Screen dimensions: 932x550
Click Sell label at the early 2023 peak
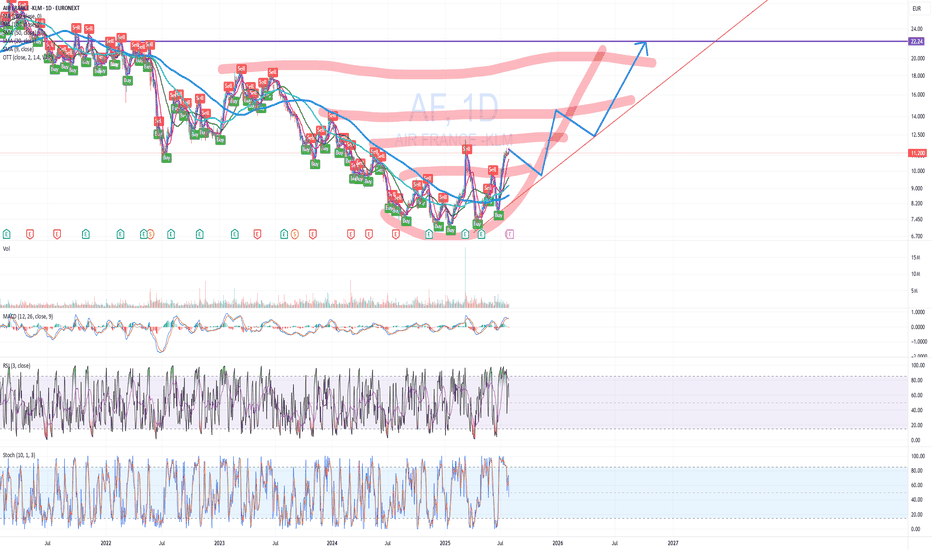coord(241,70)
